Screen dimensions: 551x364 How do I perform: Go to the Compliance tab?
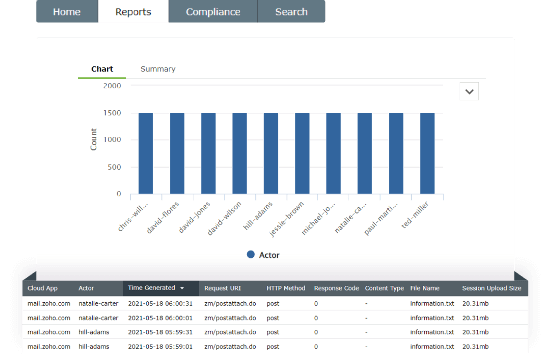click(213, 12)
